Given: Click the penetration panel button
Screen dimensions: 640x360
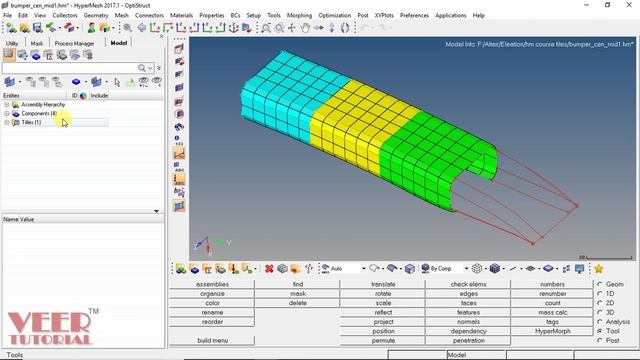Looking at the screenshot, I should (x=469, y=340).
